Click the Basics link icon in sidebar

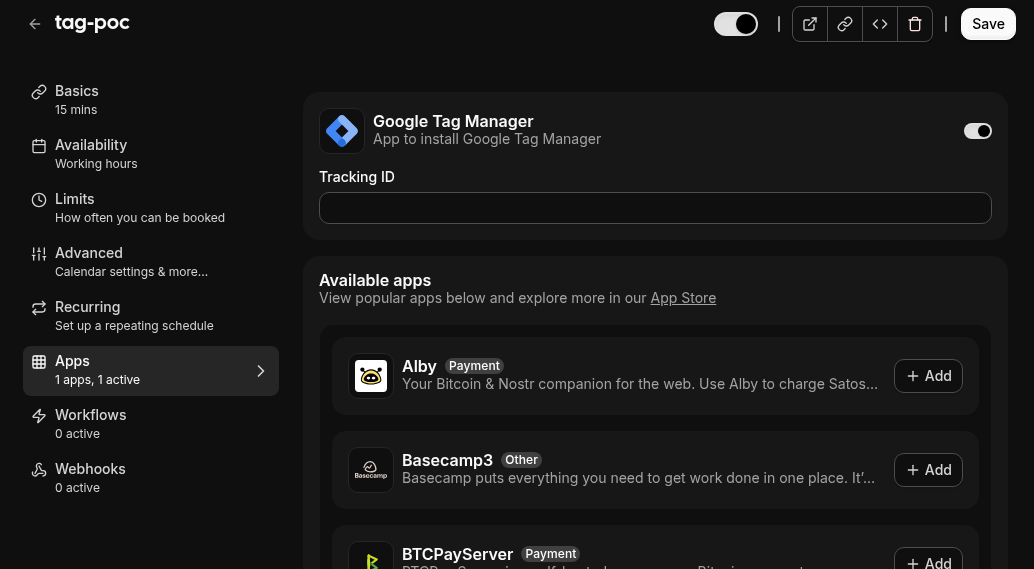click(39, 92)
